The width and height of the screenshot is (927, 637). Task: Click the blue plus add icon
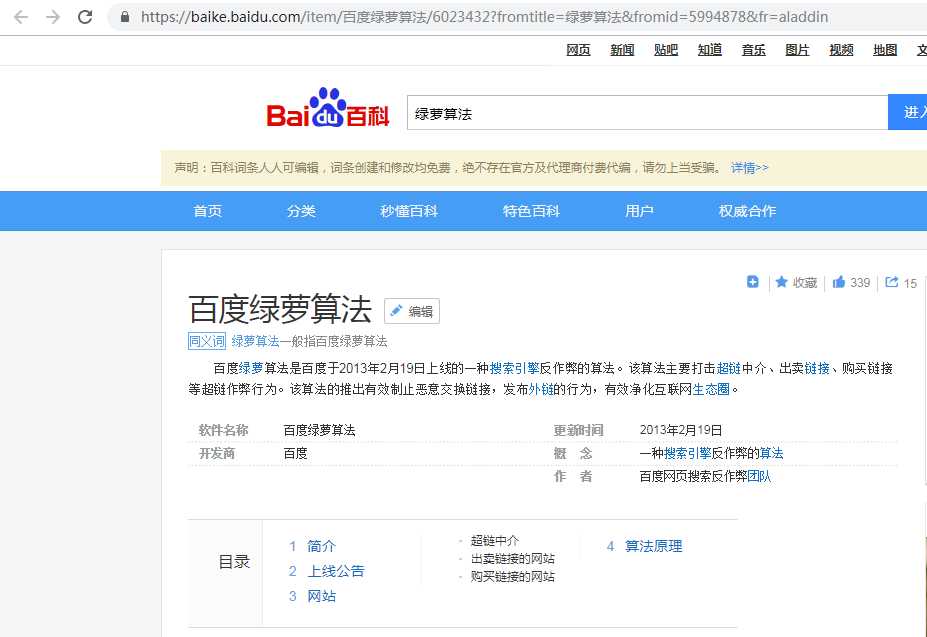click(x=752, y=282)
